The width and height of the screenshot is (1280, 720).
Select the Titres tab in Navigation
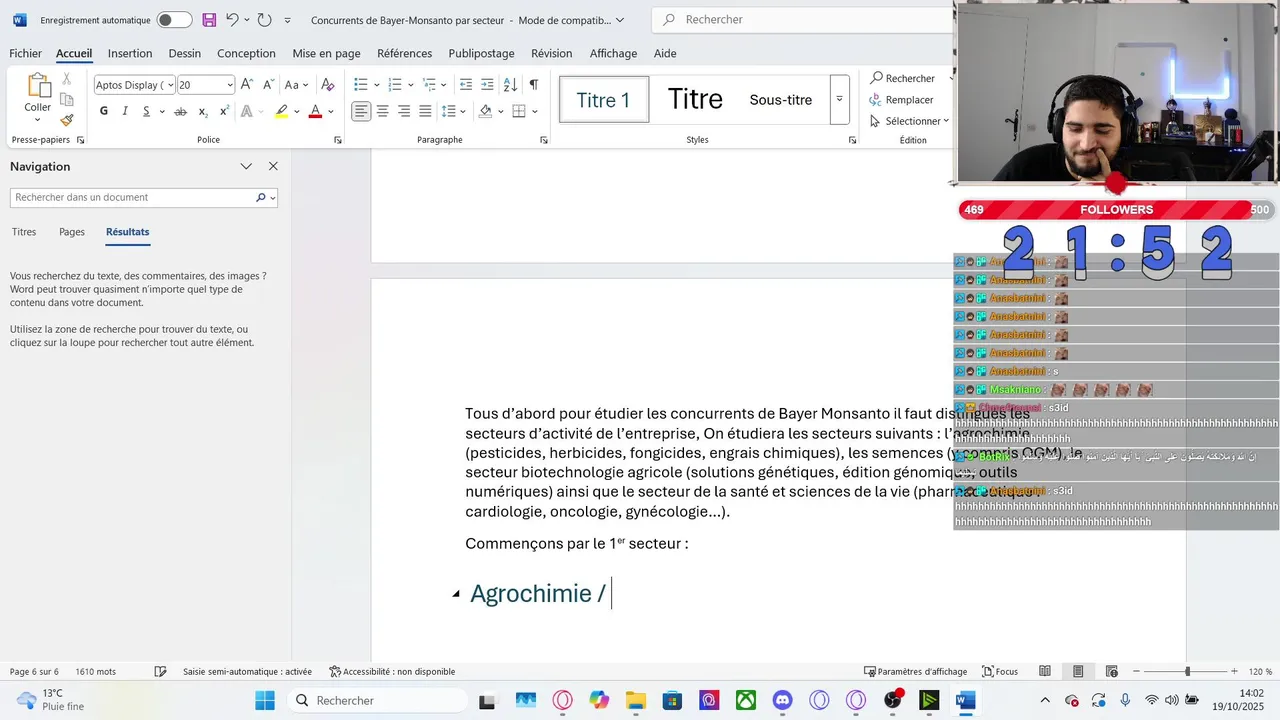click(x=24, y=232)
